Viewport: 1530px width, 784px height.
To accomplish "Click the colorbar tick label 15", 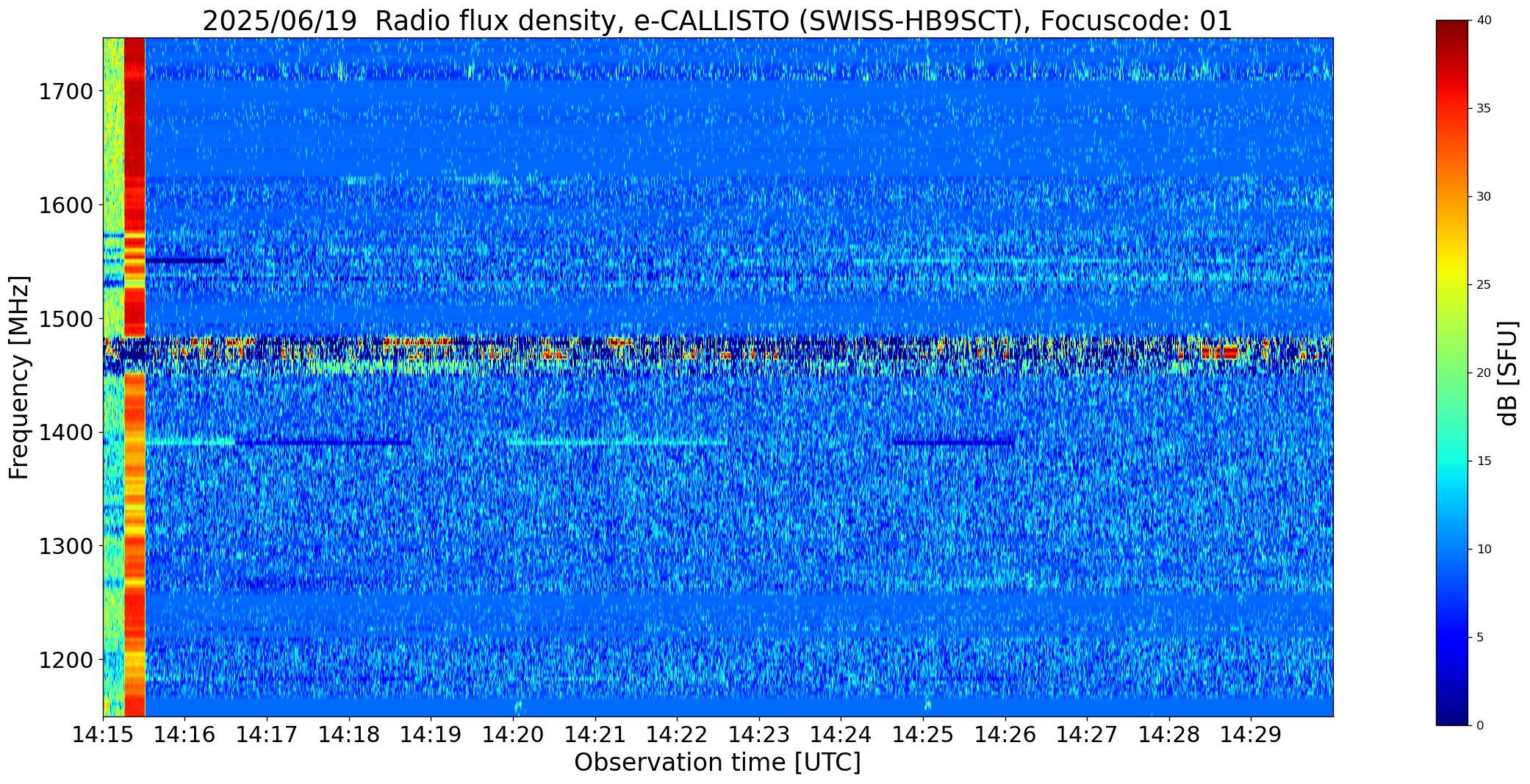I will [x=1484, y=461].
